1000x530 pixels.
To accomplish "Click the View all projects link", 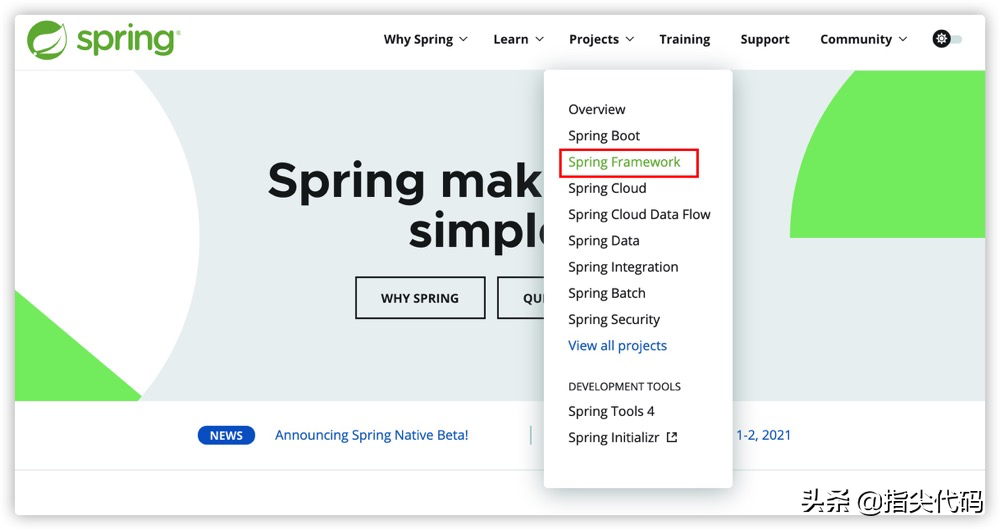I will click(617, 346).
